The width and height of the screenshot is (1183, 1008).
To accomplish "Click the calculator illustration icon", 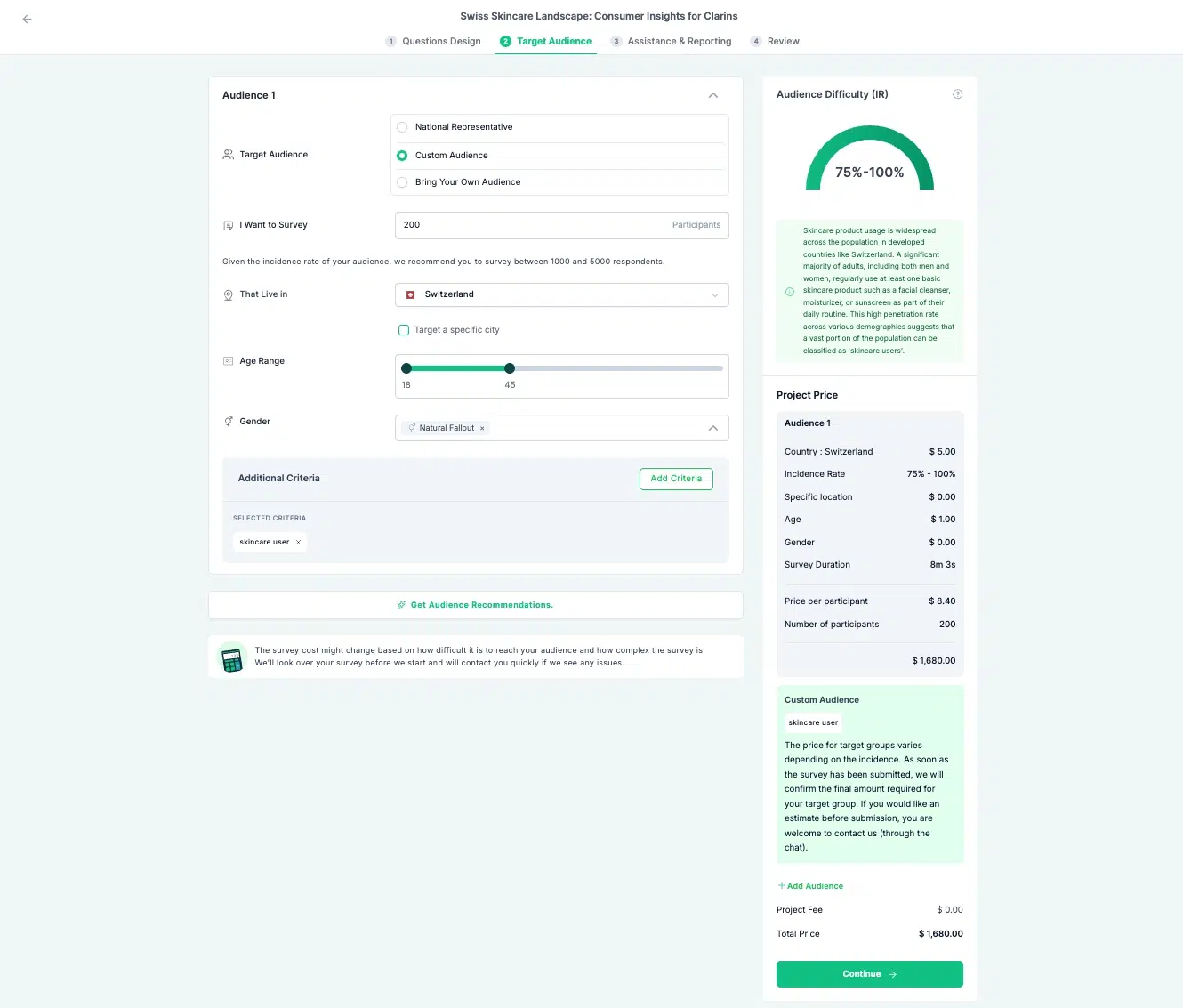I will pos(232,658).
